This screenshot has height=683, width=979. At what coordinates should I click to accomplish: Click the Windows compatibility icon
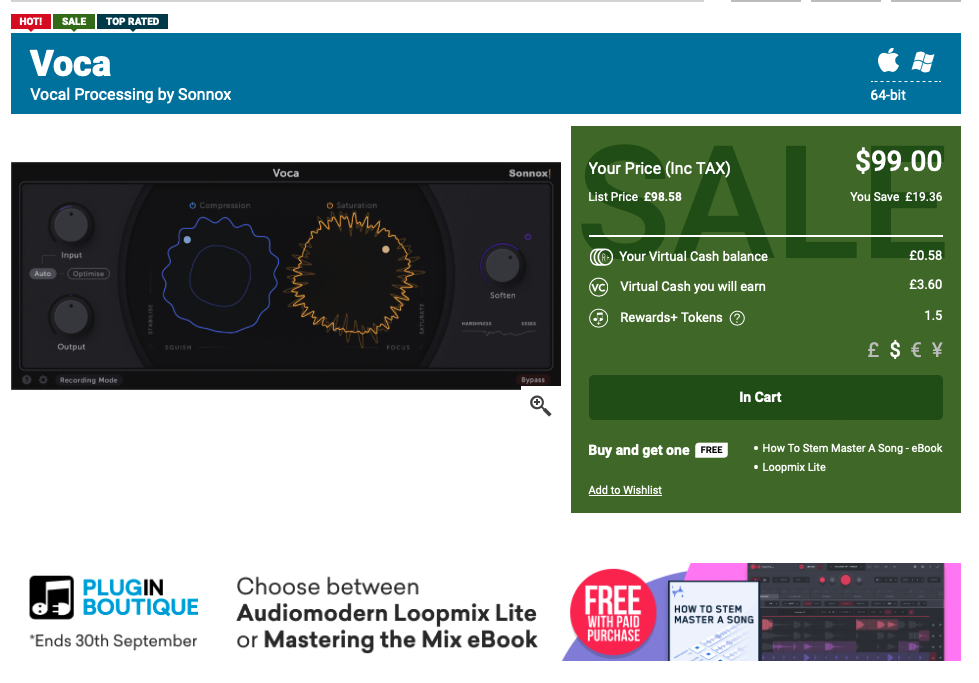point(923,62)
